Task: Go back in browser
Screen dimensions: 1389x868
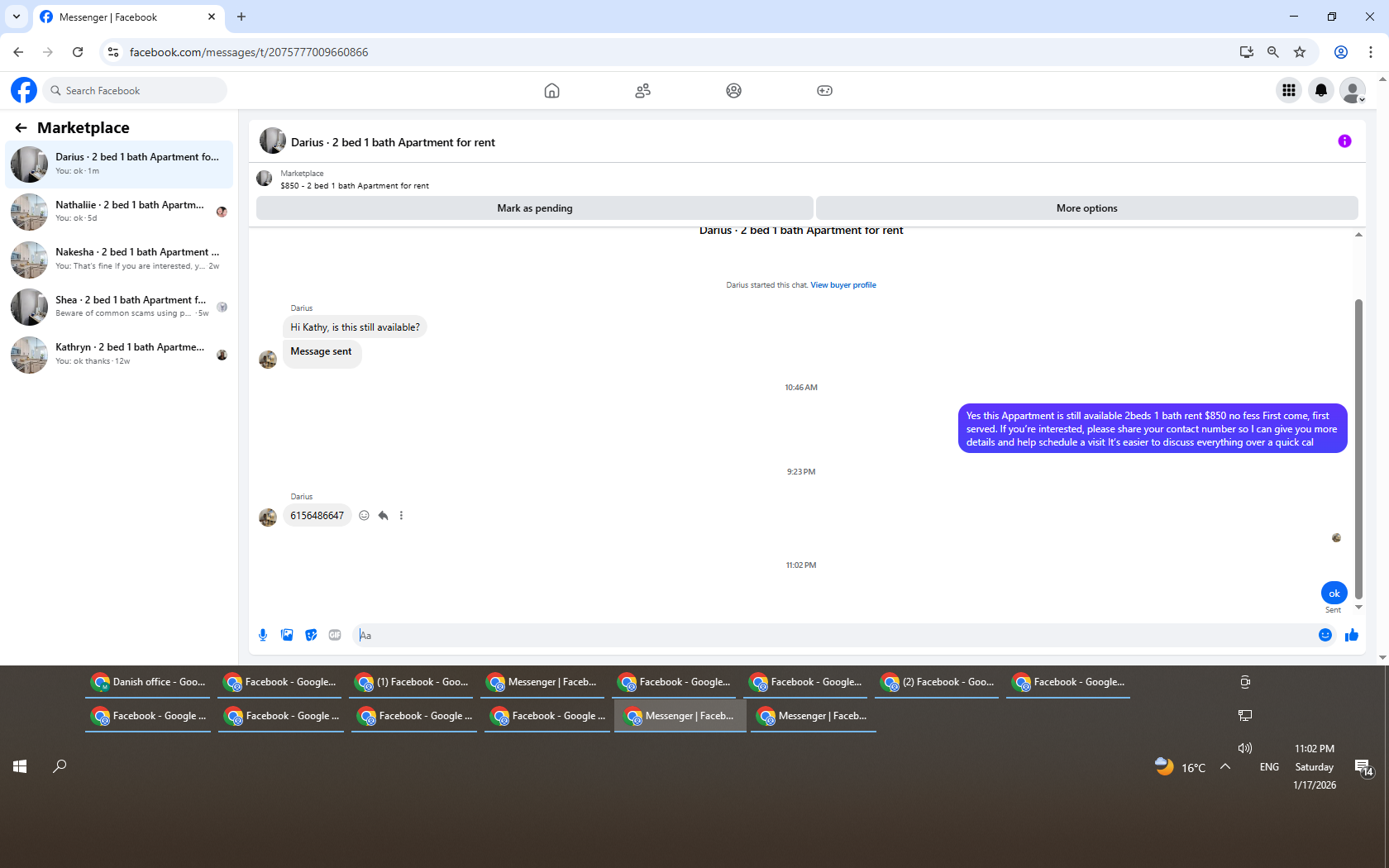Action: coord(18,52)
